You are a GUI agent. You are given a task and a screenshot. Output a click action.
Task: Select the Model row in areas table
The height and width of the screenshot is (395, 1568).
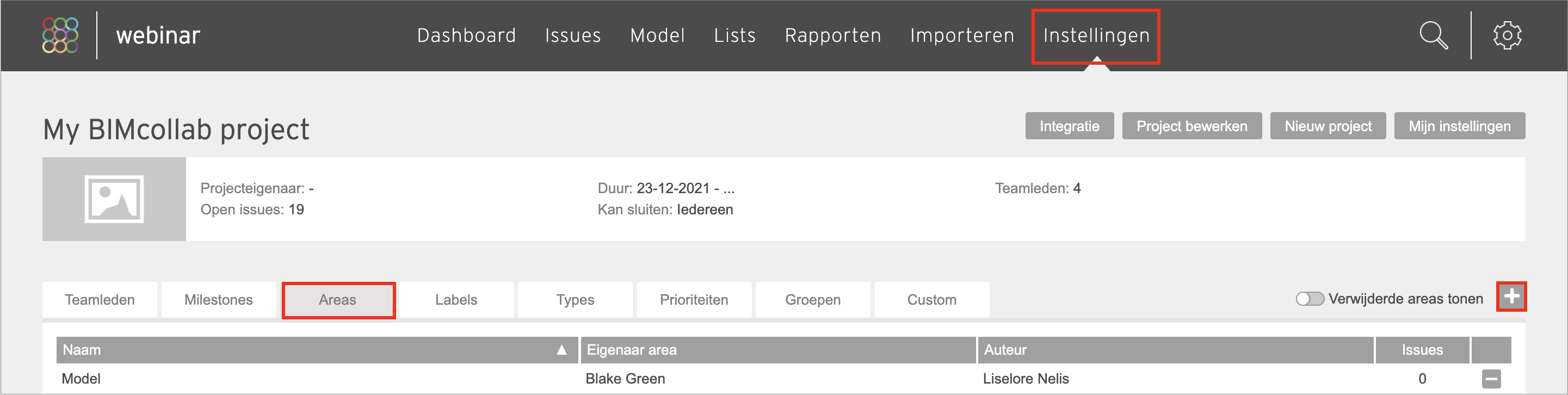tap(784, 379)
